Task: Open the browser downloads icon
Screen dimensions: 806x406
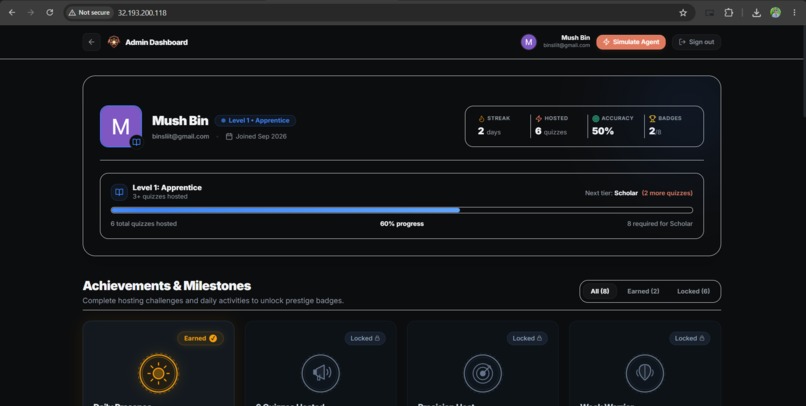Action: pyautogui.click(x=756, y=13)
